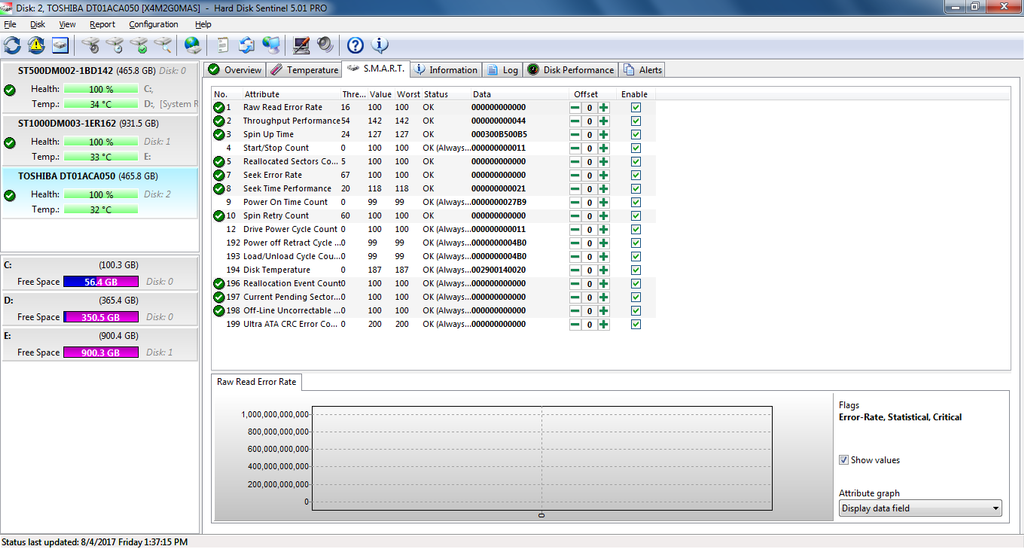1024x548 pixels.
Task: Select the ST1000DM003-1ER162 disk in the list
Action: (x=80, y=123)
